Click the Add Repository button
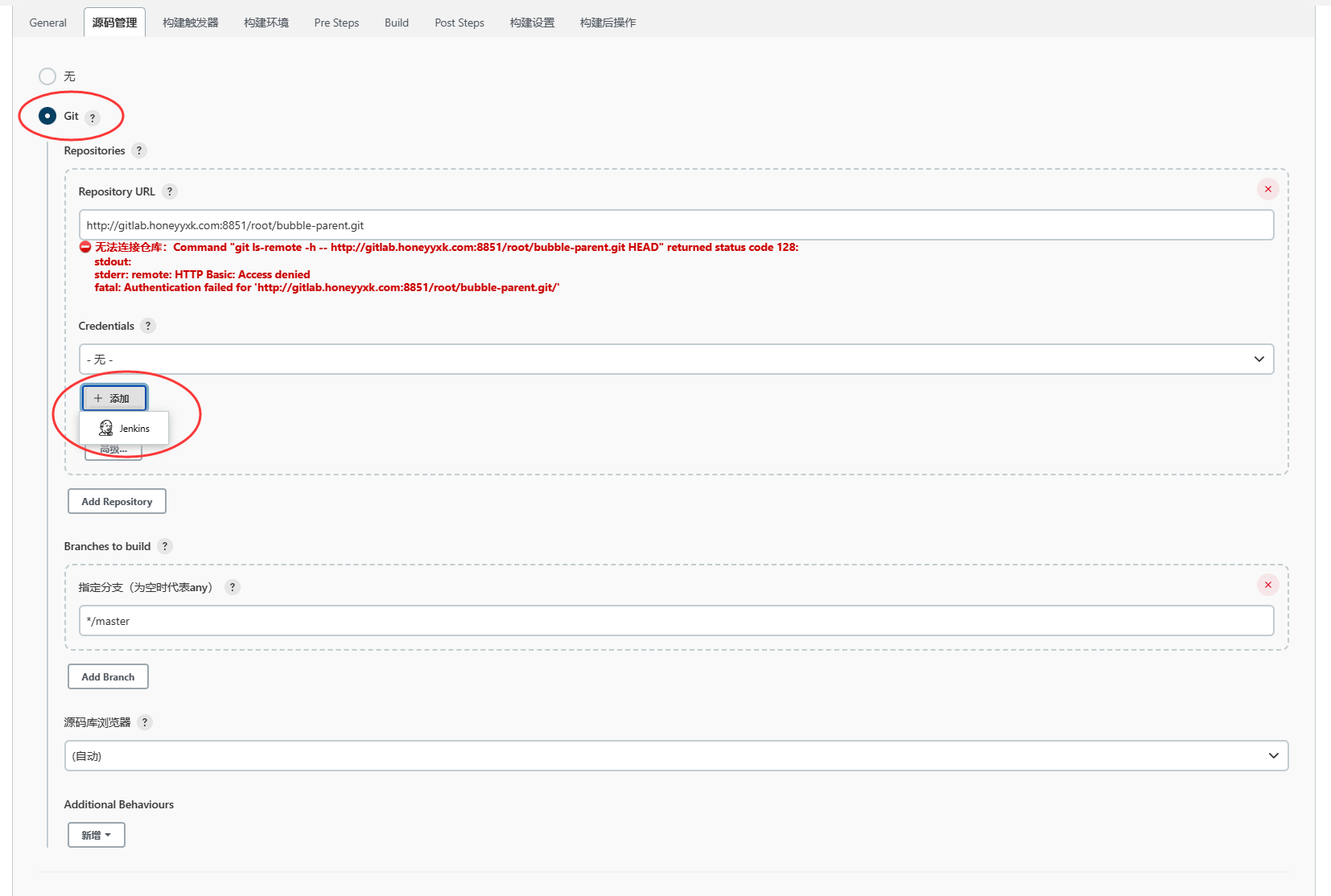This screenshot has height=896, width=1331. tap(117, 501)
